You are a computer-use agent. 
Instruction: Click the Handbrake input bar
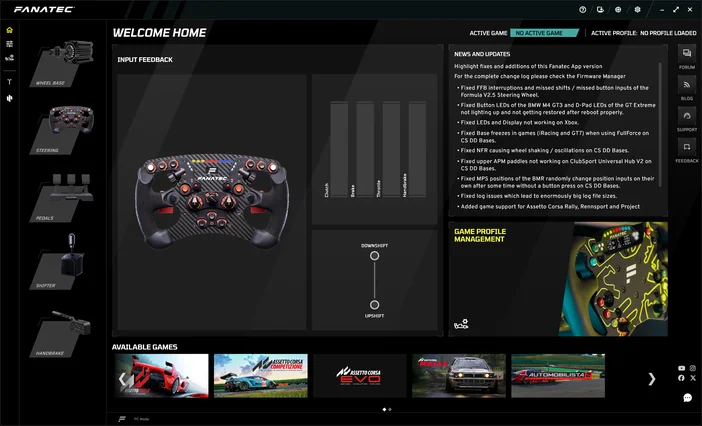tap(417, 149)
